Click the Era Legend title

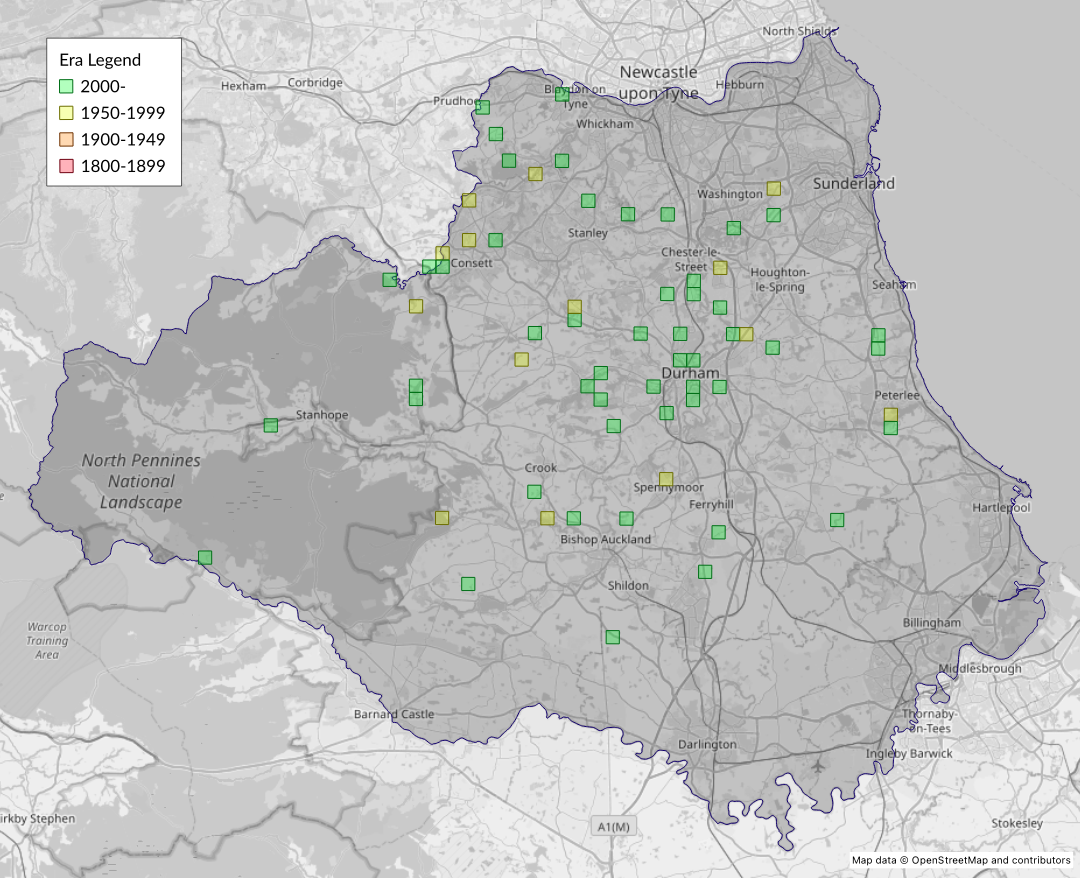[100, 60]
